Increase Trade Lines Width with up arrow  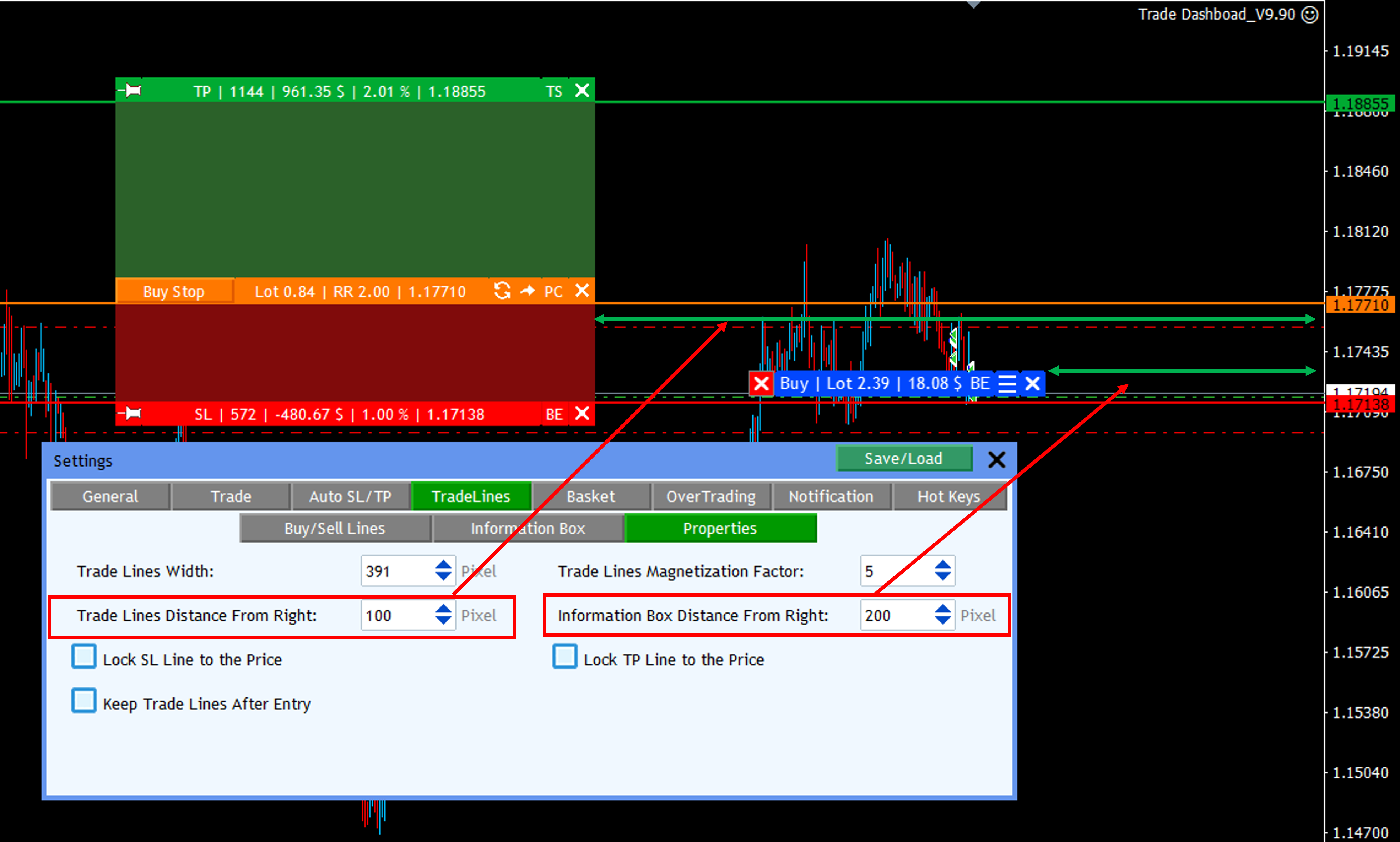click(443, 565)
